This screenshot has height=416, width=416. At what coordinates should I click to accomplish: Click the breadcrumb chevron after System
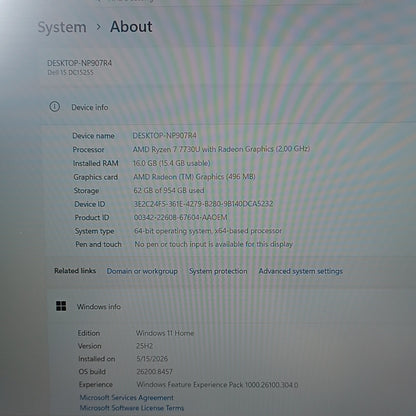(98, 27)
